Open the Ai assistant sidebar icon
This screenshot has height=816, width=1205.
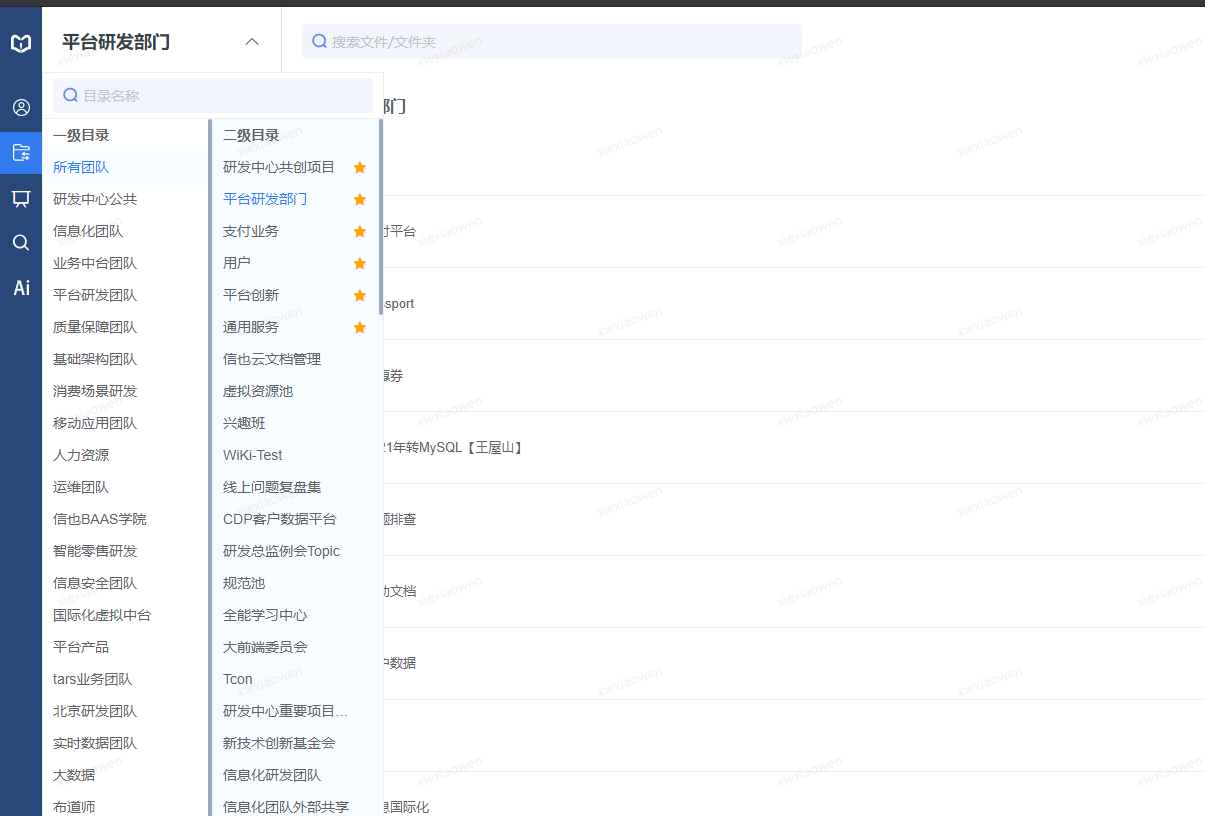21,288
